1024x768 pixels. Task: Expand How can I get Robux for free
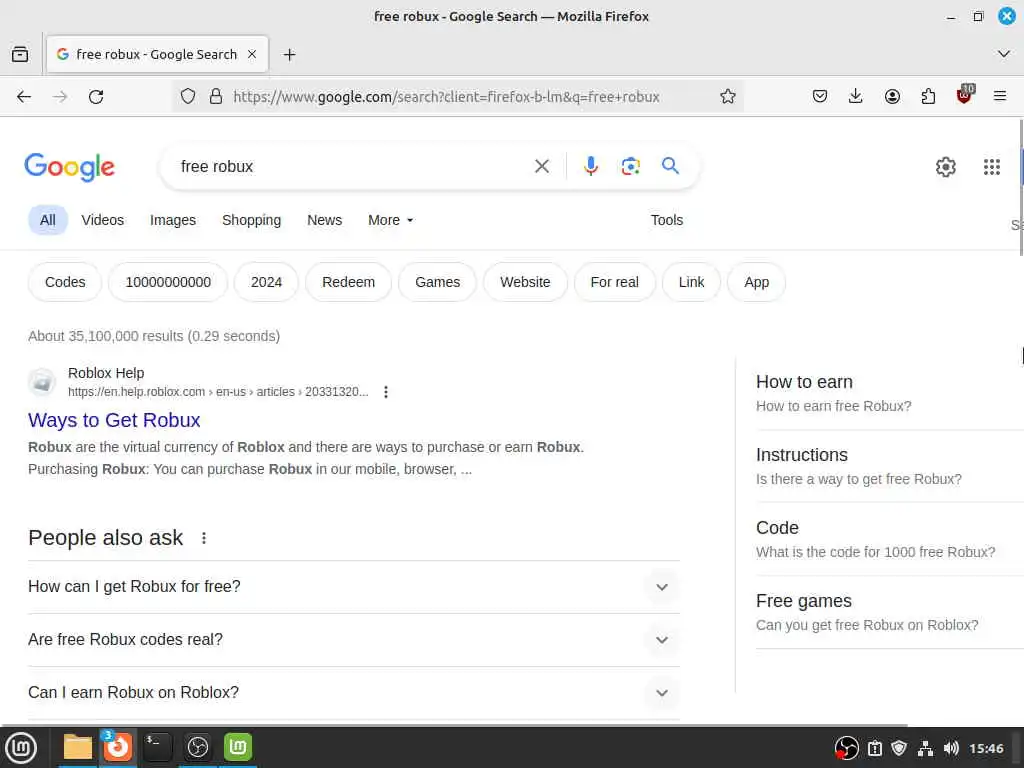354,586
